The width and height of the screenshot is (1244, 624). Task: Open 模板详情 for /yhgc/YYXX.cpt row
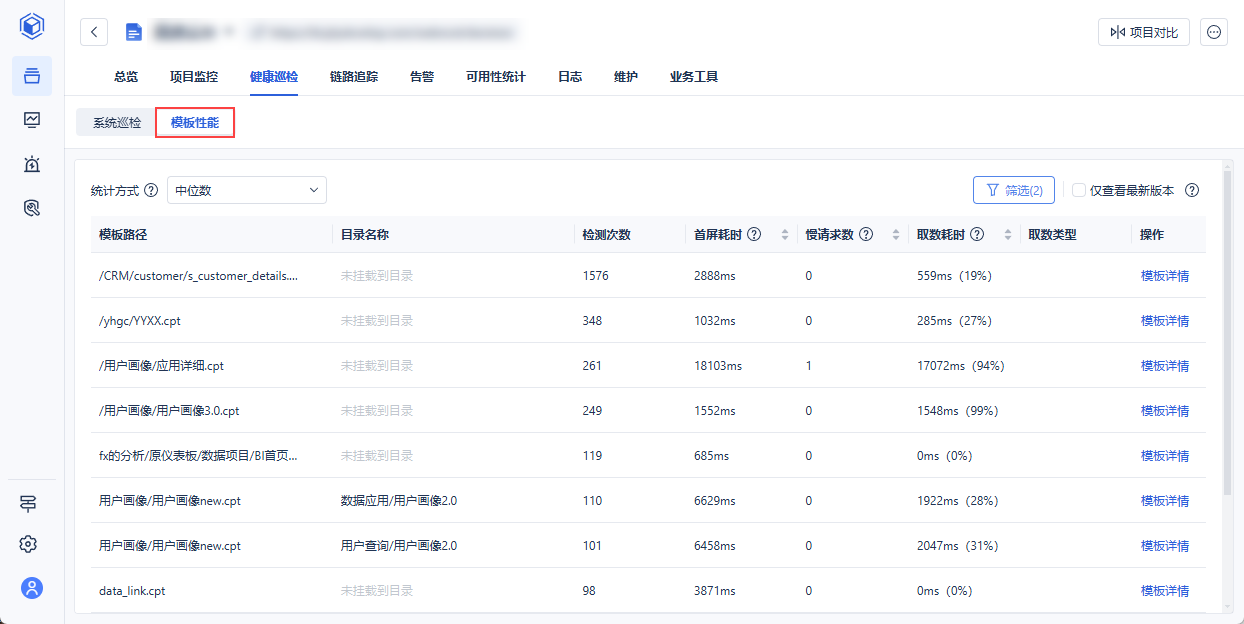[x=1165, y=321]
